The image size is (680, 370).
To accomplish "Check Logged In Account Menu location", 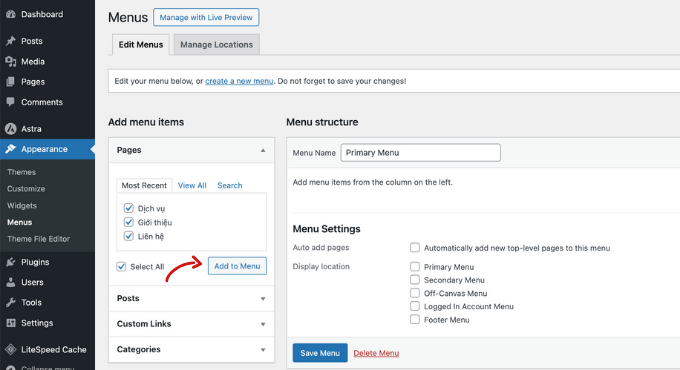I will pos(415,306).
